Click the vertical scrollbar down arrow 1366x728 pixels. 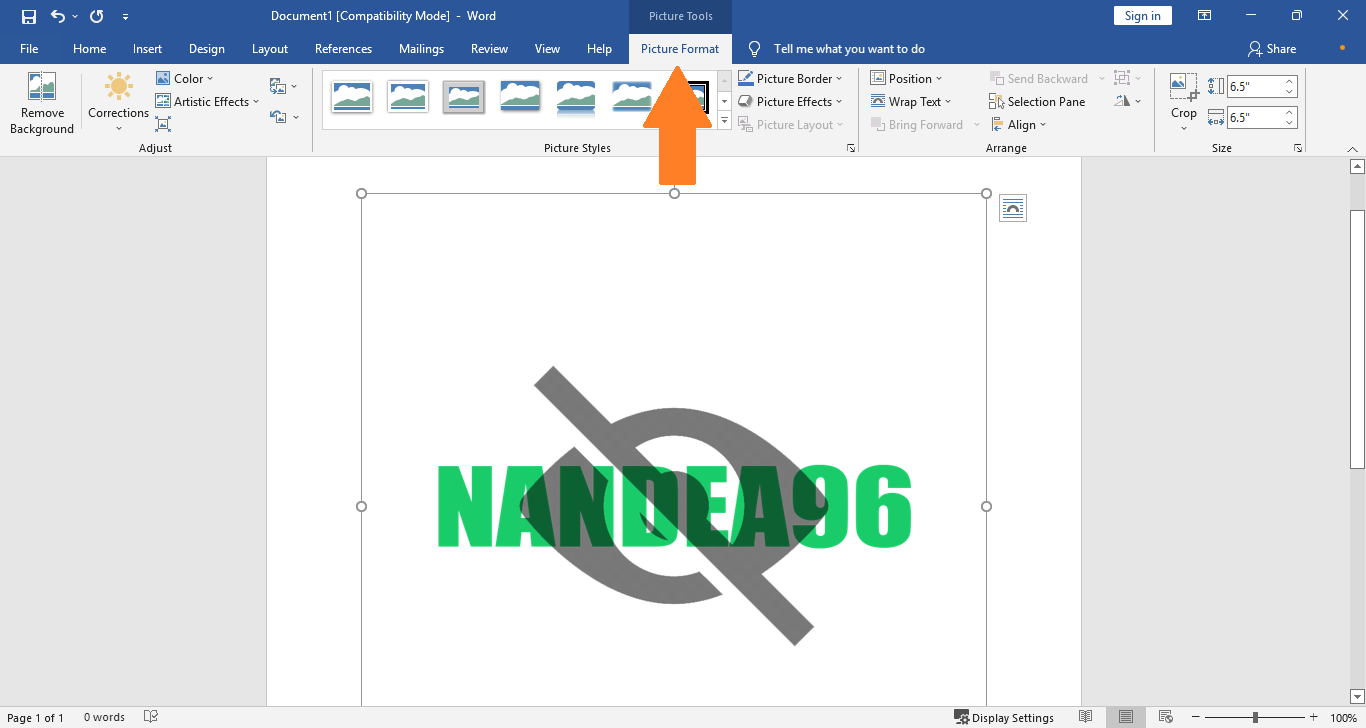pos(1357,695)
